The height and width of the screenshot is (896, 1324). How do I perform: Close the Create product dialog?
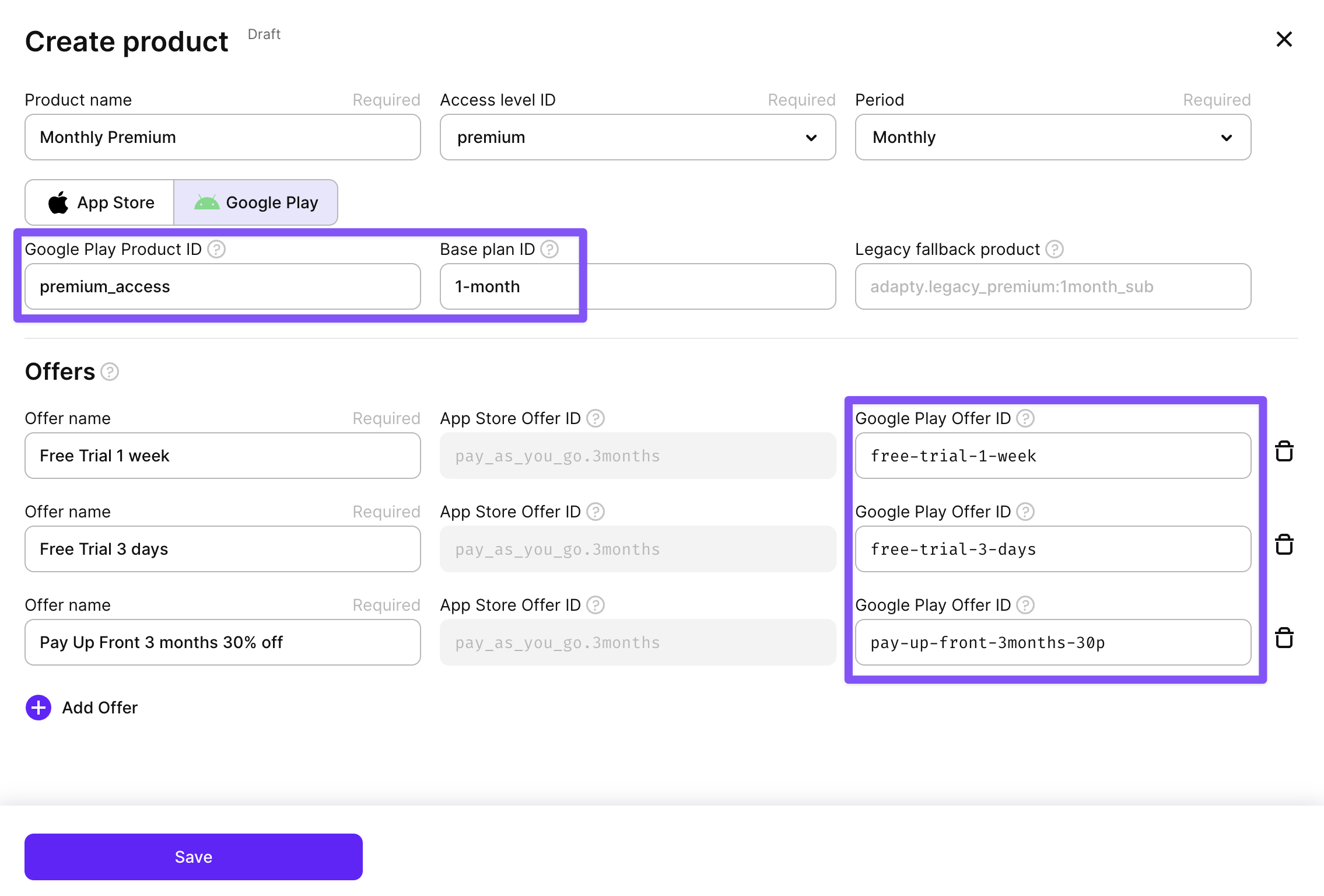[x=1284, y=39]
